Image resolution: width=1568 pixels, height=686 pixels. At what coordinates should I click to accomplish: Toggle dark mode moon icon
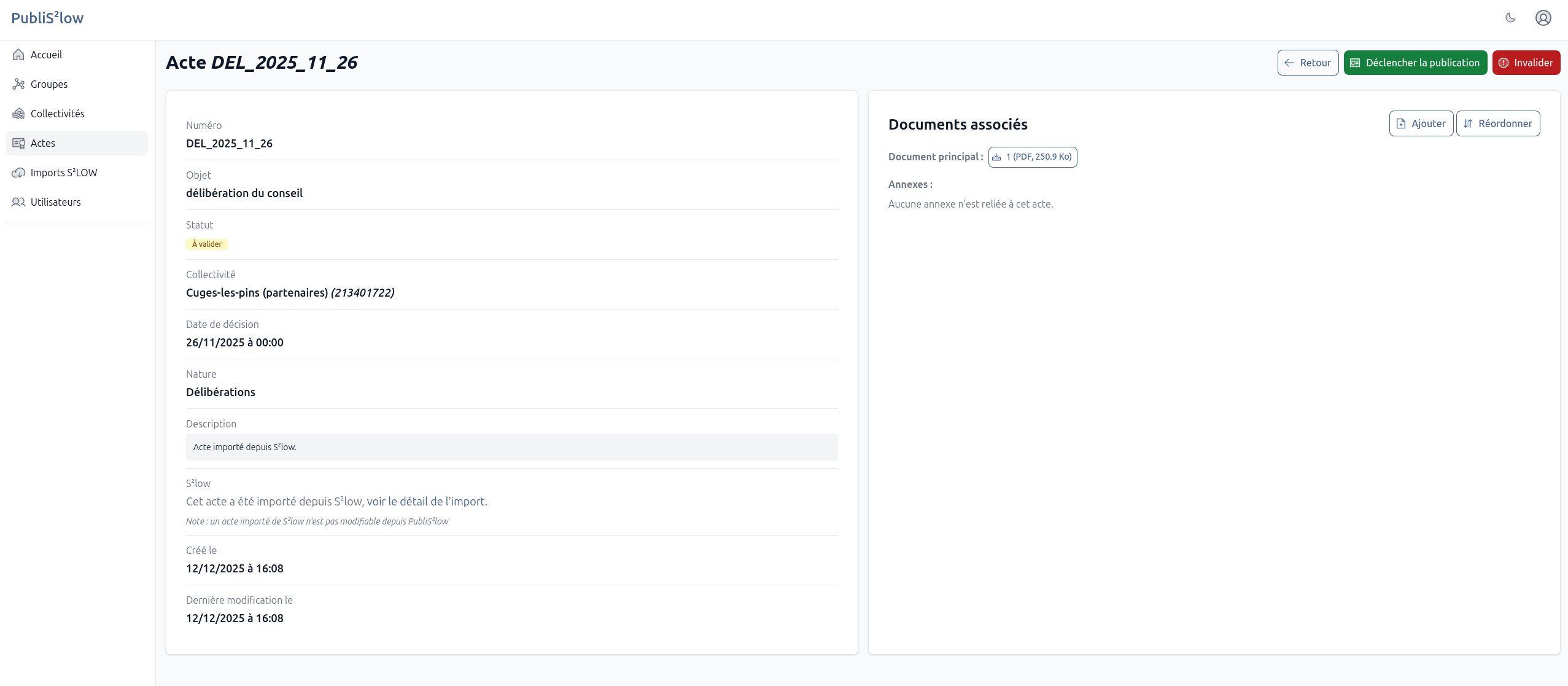coord(1510,18)
